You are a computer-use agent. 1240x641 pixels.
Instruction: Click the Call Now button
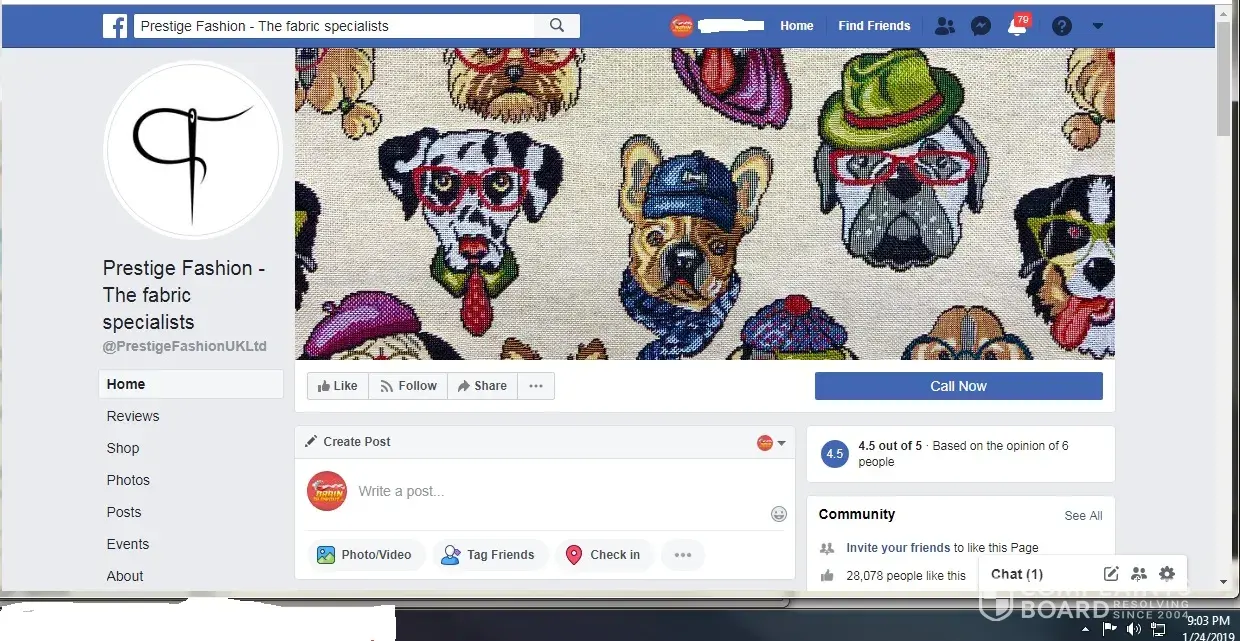click(958, 386)
